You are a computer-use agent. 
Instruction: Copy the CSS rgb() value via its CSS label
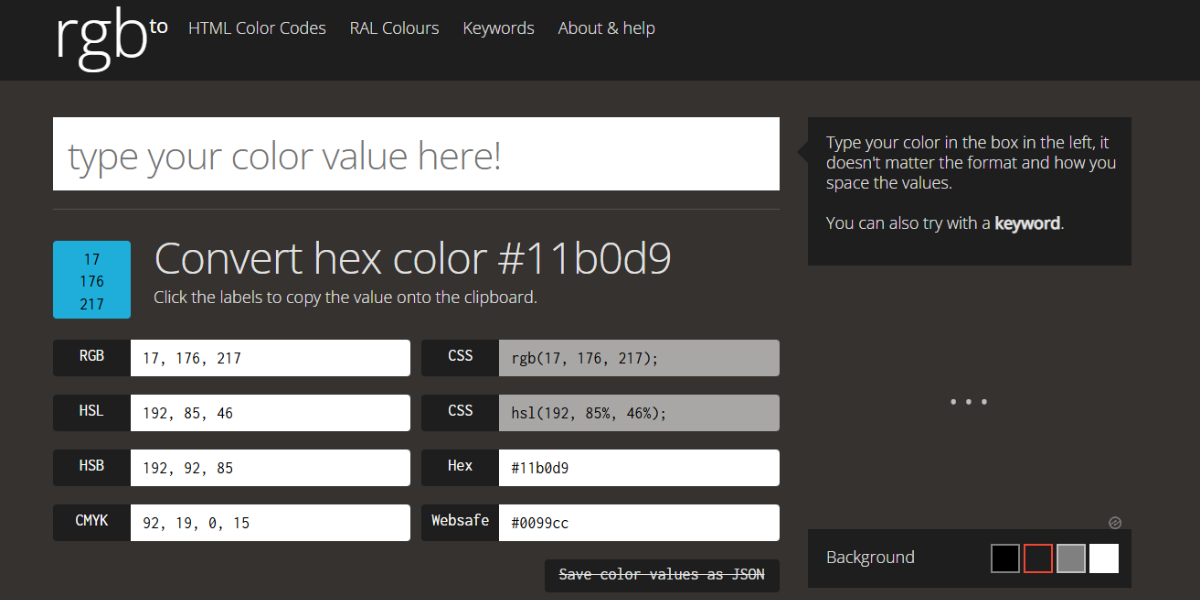point(459,357)
